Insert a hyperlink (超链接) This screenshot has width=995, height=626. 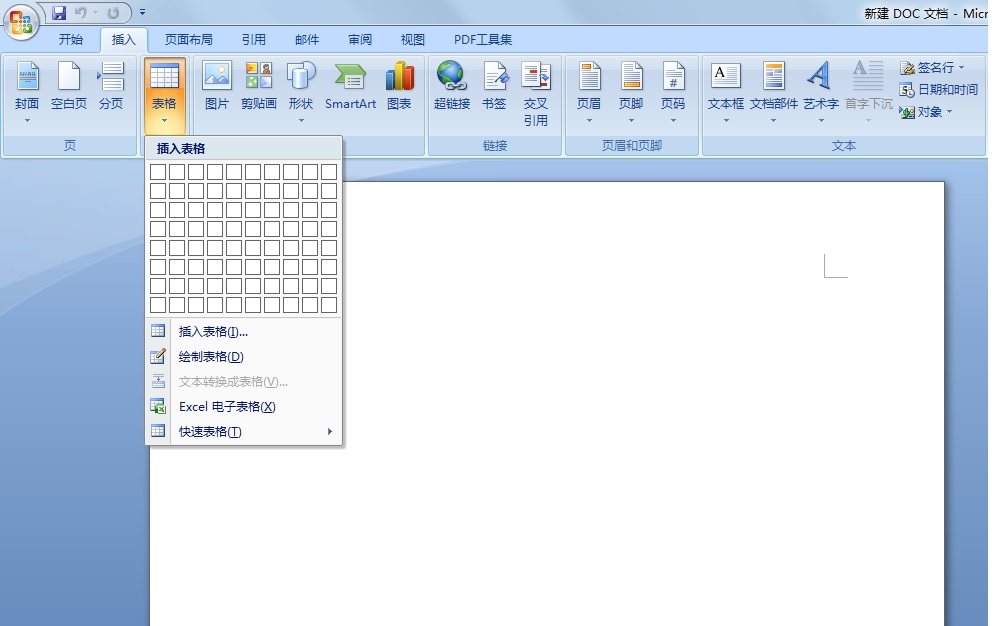point(452,85)
